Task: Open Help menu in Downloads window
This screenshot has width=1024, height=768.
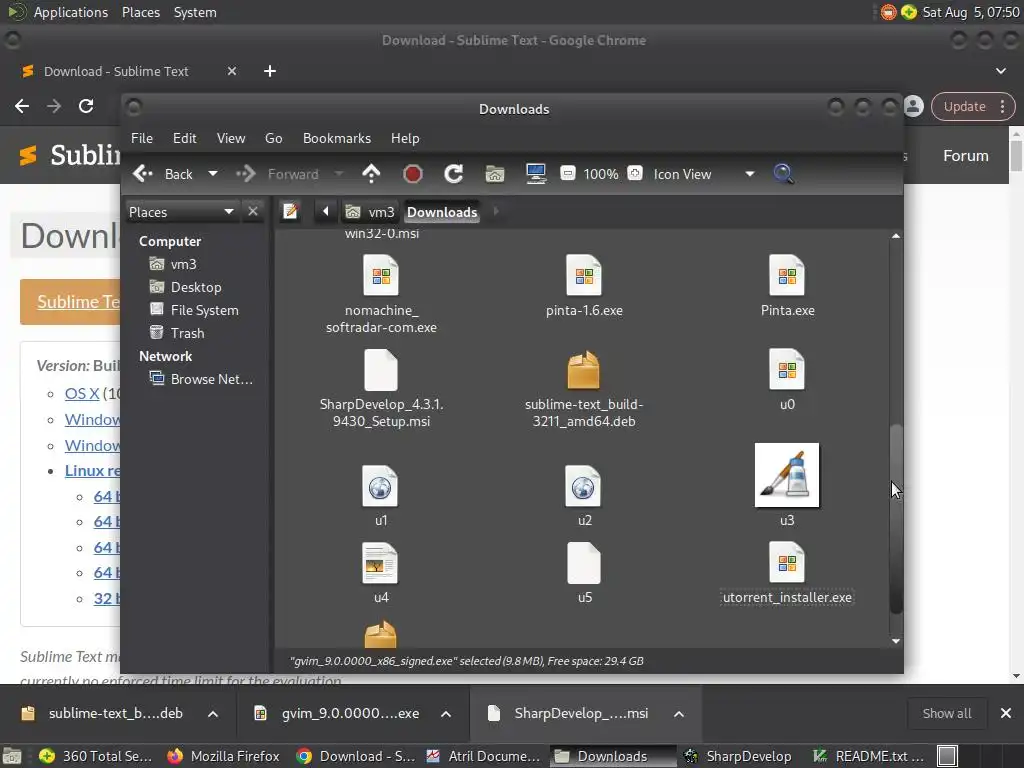Action: tap(405, 138)
